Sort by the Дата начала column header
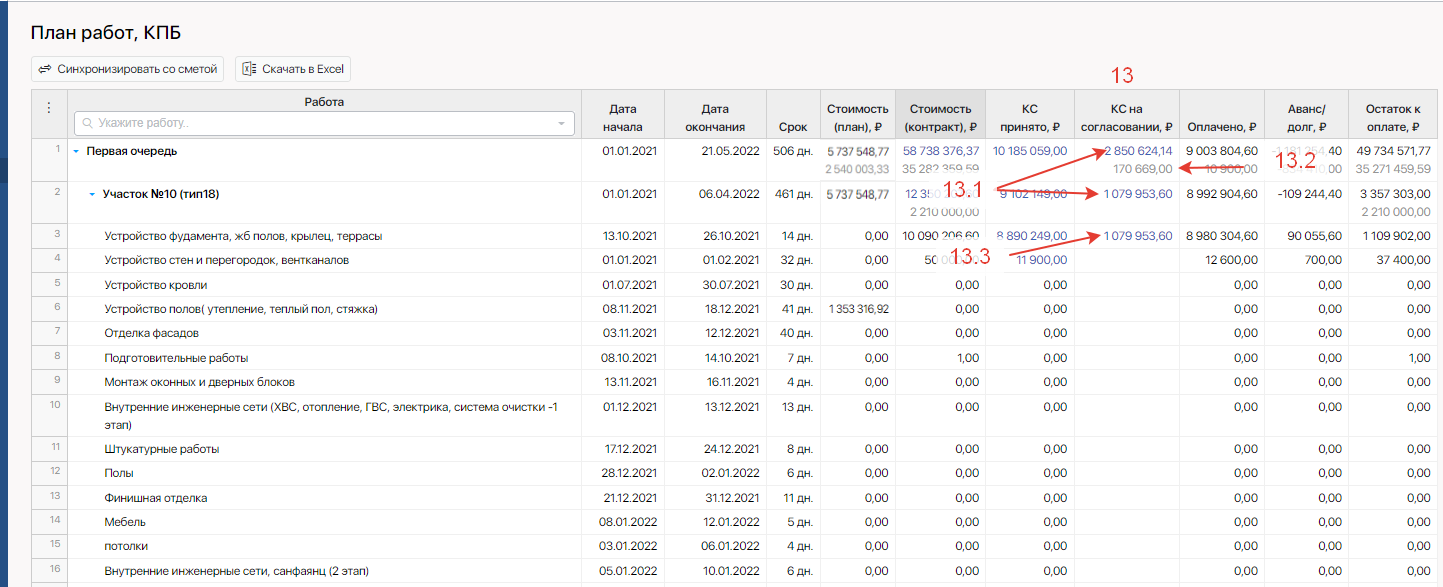The height and width of the screenshot is (587, 1443). tap(622, 118)
